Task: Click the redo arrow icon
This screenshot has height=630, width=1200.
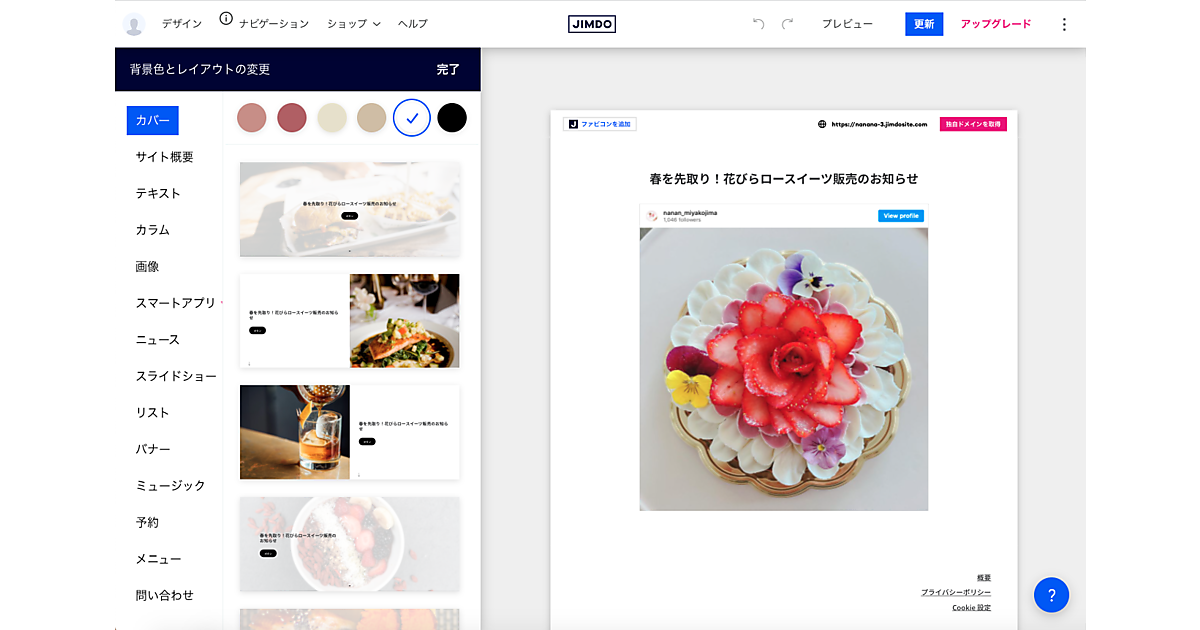Action: [x=787, y=24]
